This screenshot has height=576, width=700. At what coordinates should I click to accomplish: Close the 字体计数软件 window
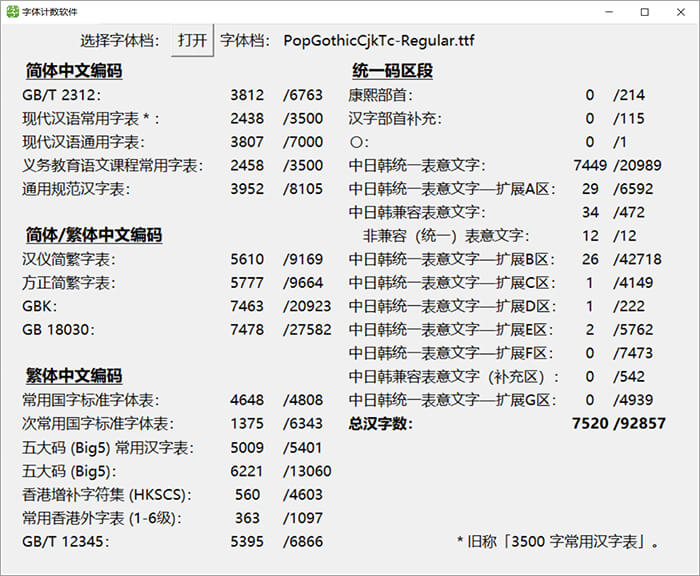(x=680, y=12)
